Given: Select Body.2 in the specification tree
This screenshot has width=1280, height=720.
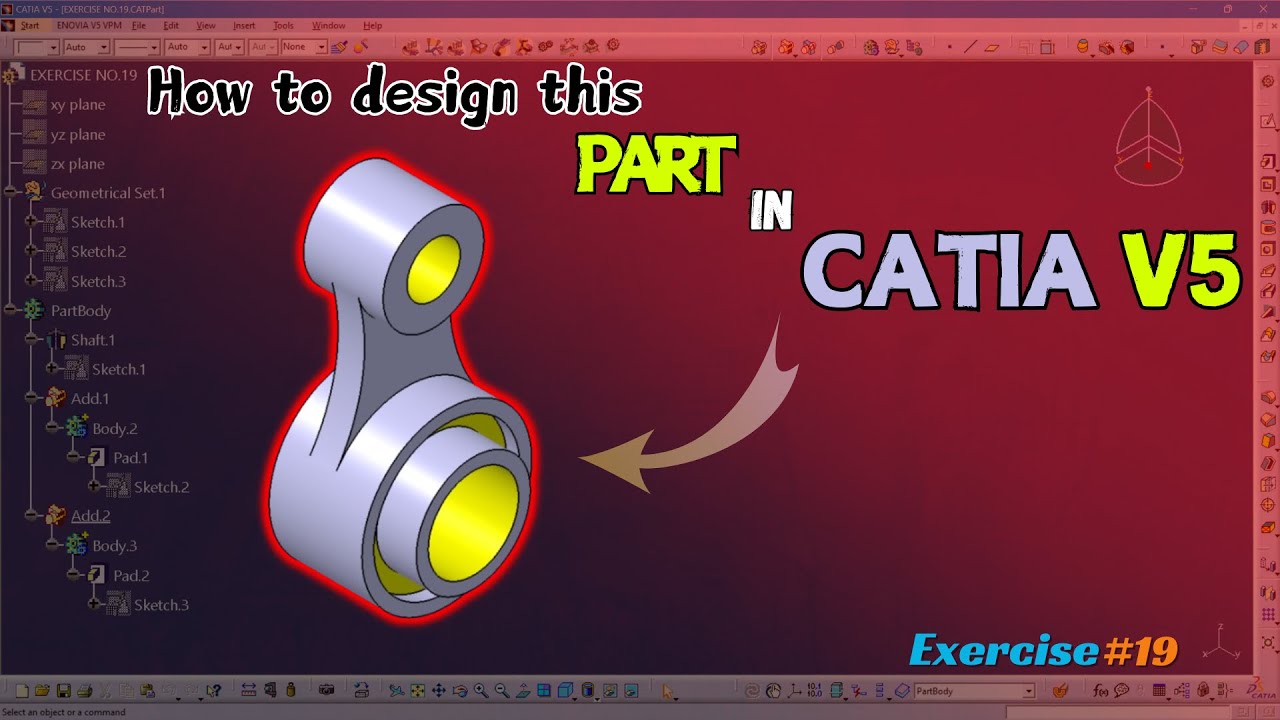Looking at the screenshot, I should 114,428.
